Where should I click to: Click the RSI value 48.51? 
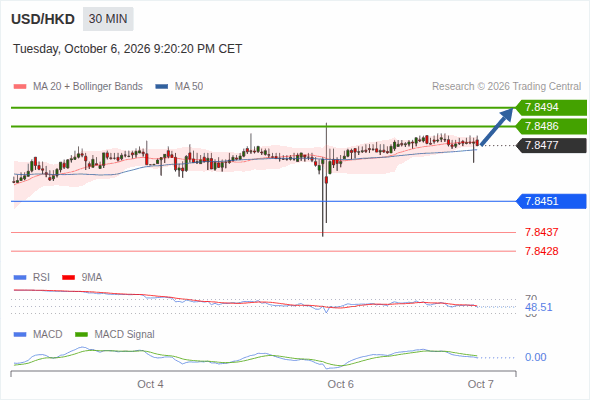coord(539,307)
